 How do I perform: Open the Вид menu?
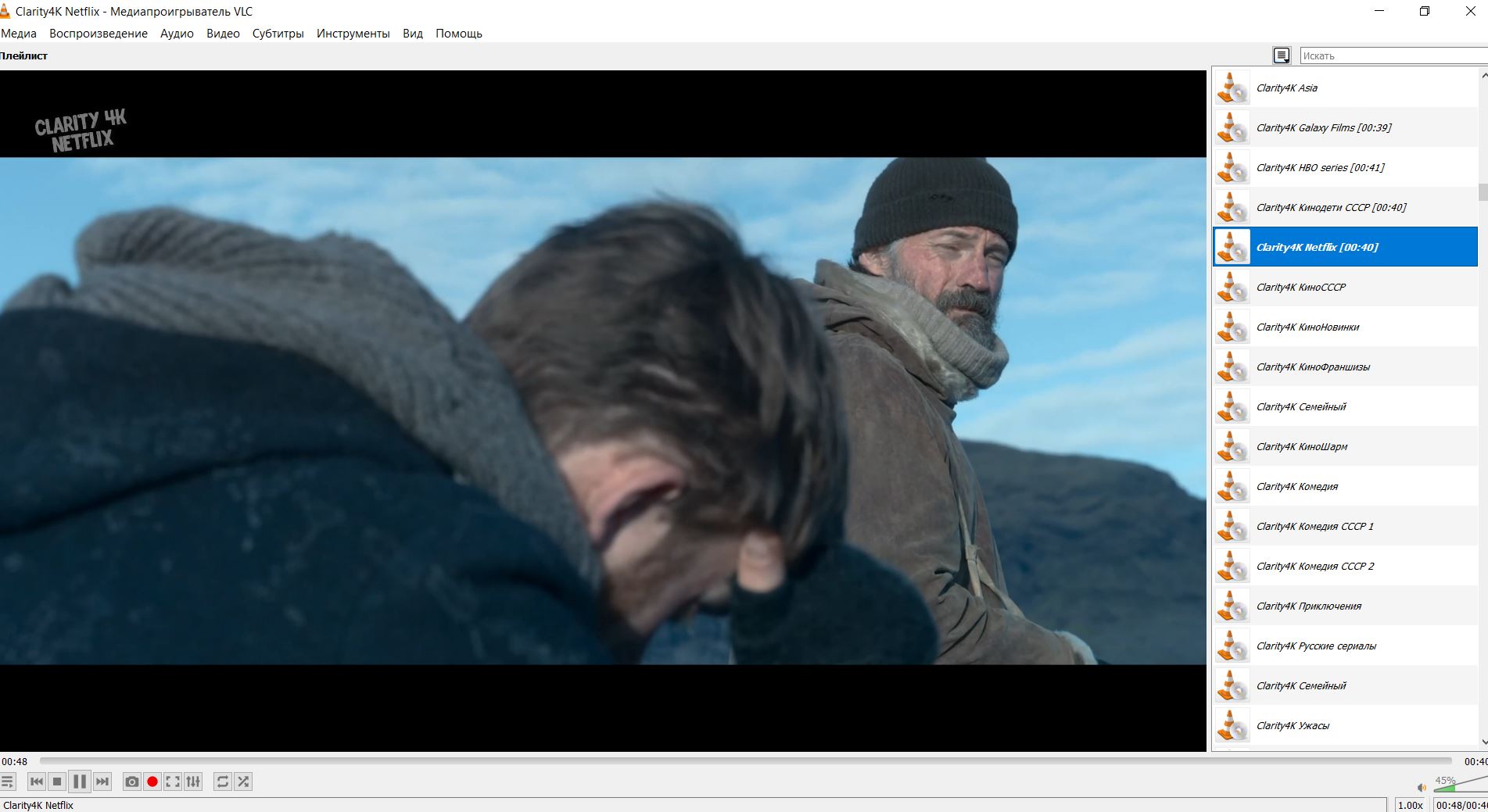(413, 34)
